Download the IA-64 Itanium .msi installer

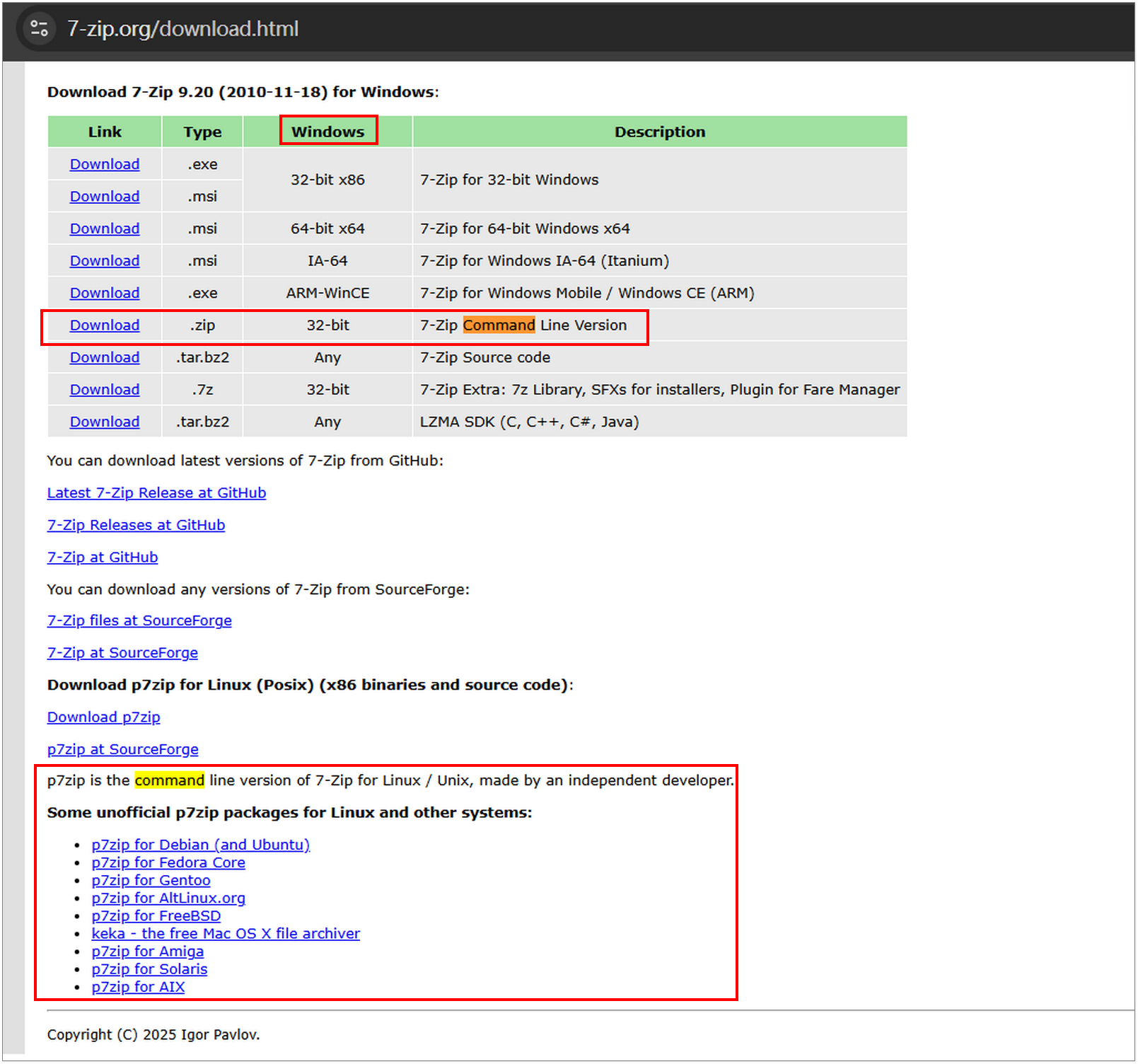105,261
